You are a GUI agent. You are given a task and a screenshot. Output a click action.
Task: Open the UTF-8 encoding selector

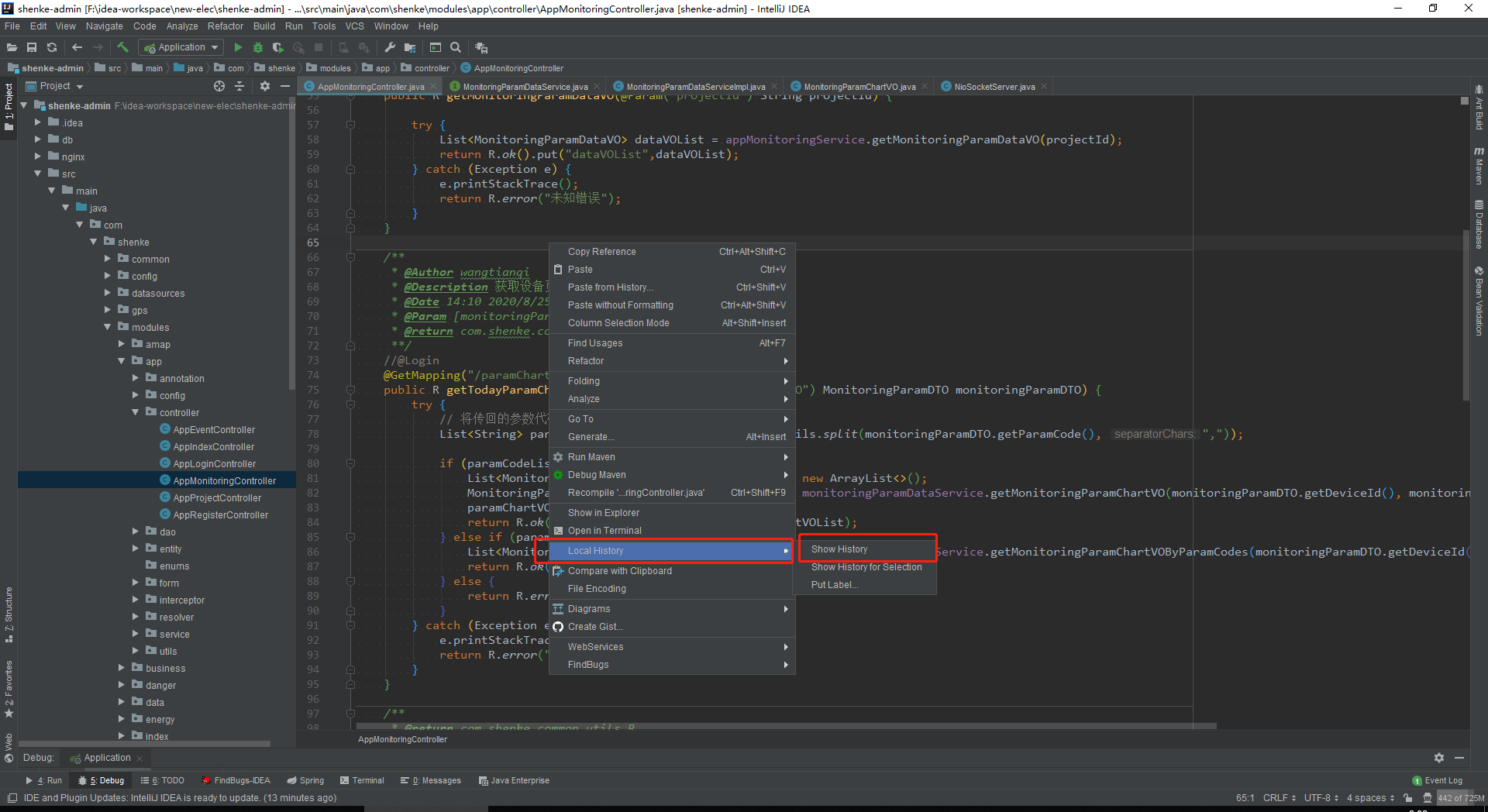[1321, 798]
